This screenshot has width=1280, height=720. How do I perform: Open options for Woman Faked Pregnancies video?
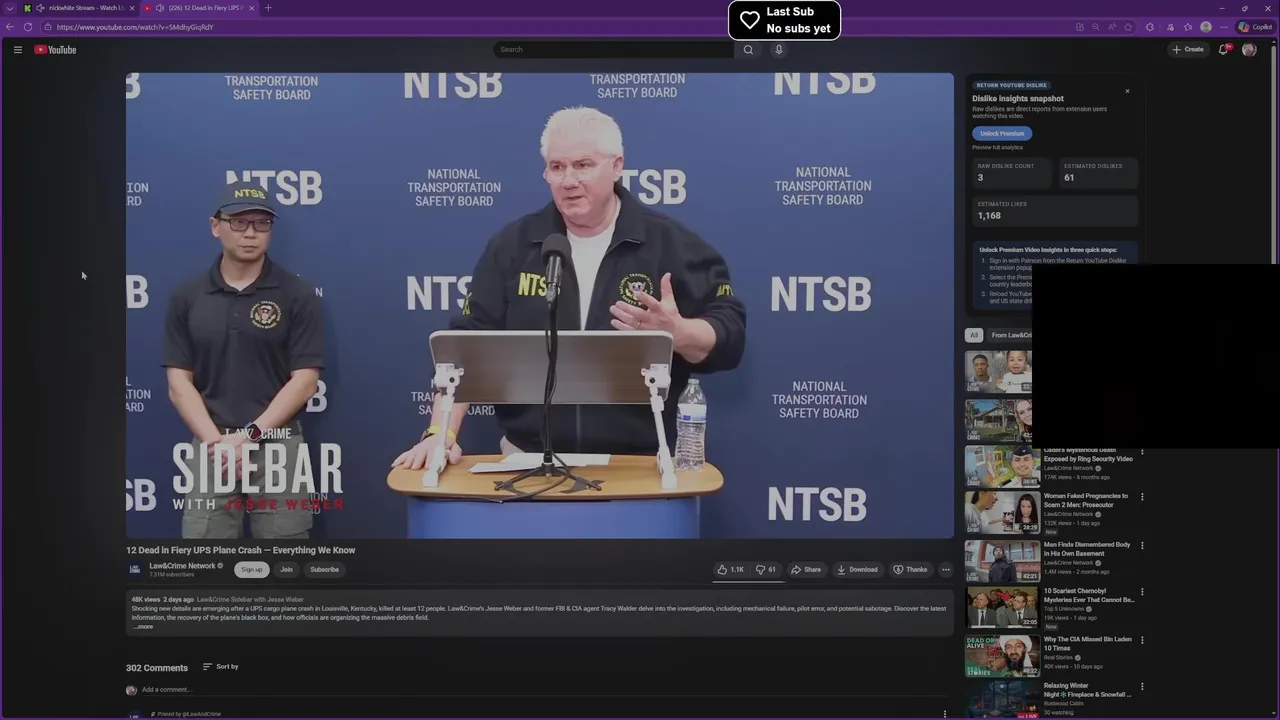1142,497
